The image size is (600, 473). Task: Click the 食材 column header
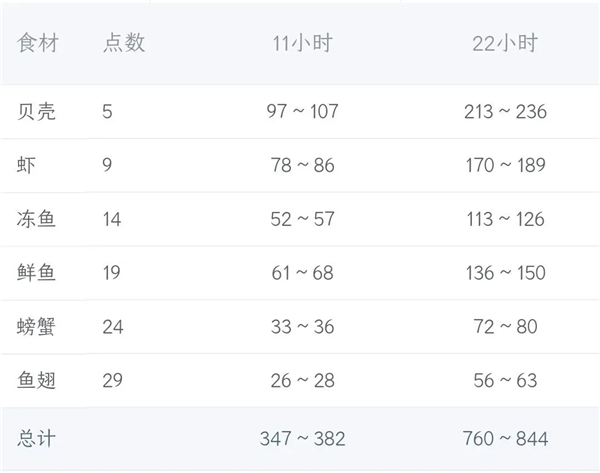pyautogui.click(x=37, y=43)
